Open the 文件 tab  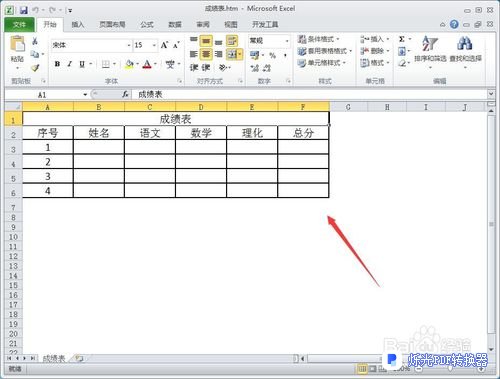coord(19,24)
